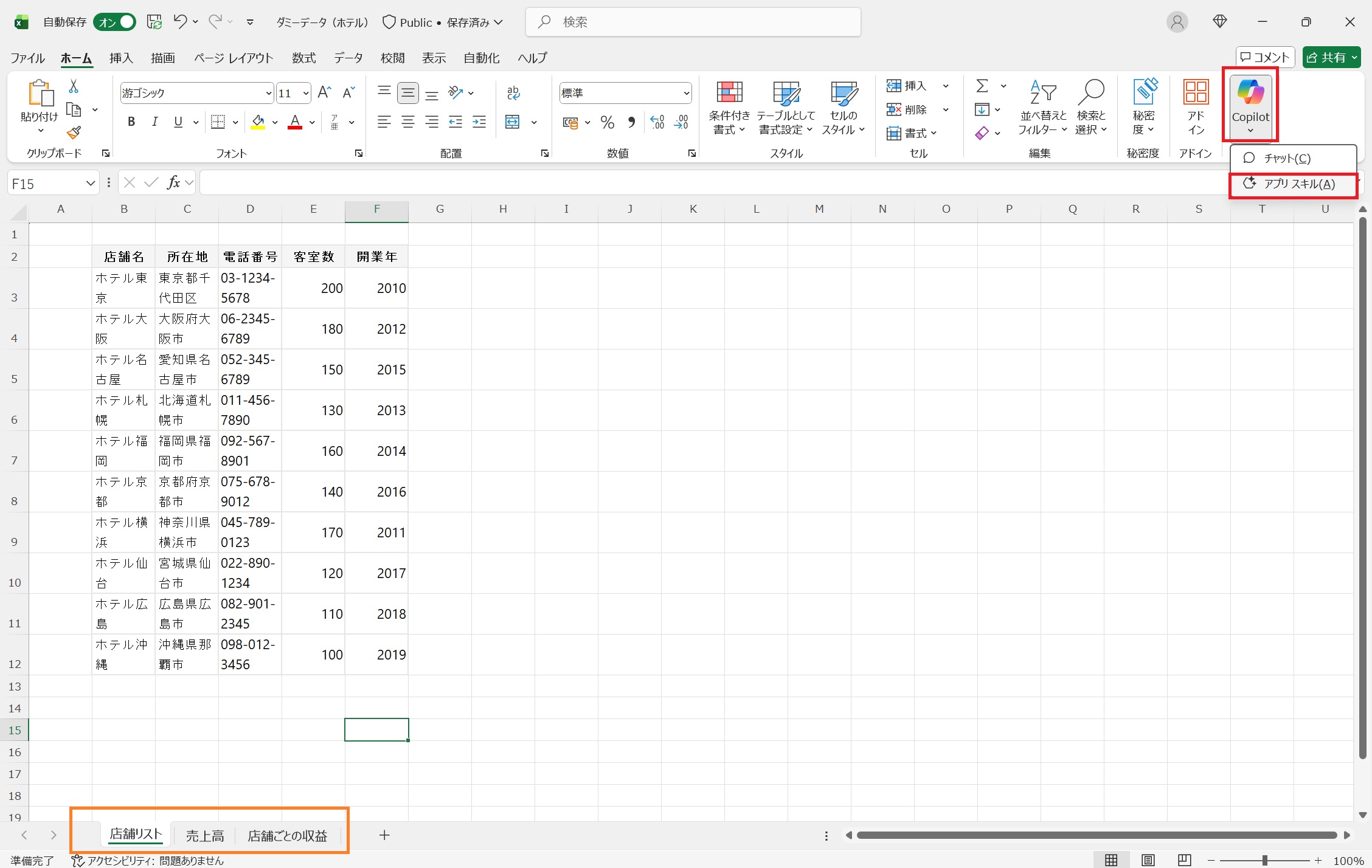Click the Undo arrow icon

[179, 22]
